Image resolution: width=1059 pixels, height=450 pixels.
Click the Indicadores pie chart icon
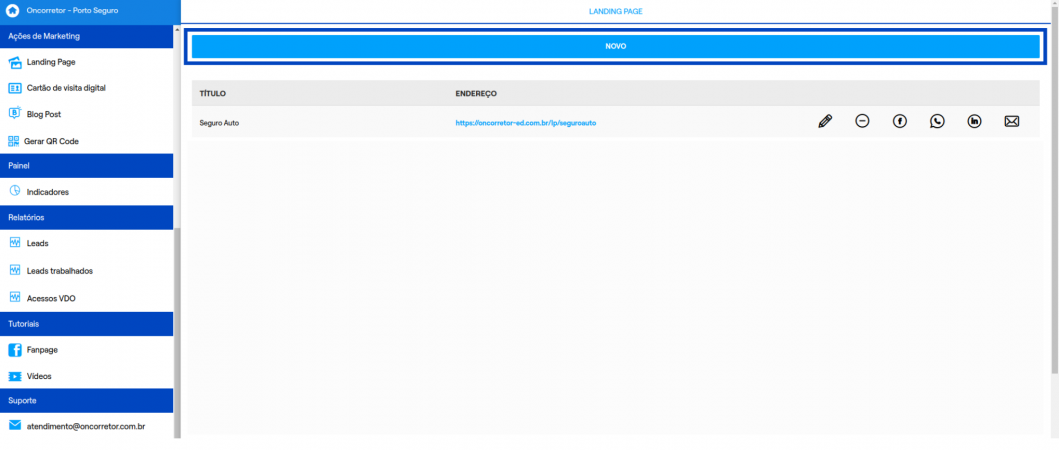(x=15, y=191)
